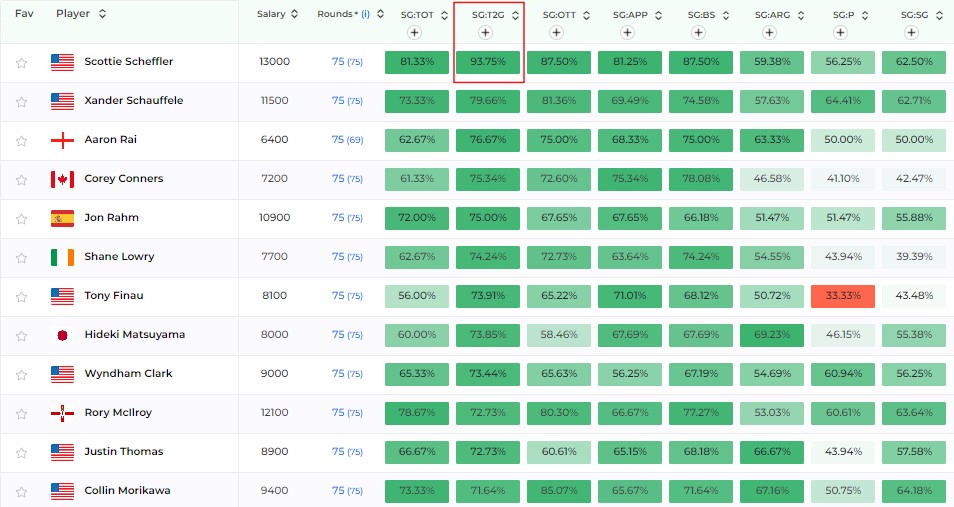Image resolution: width=954 pixels, height=507 pixels.
Task: Select the SG:T2G column header
Action: pos(480,15)
